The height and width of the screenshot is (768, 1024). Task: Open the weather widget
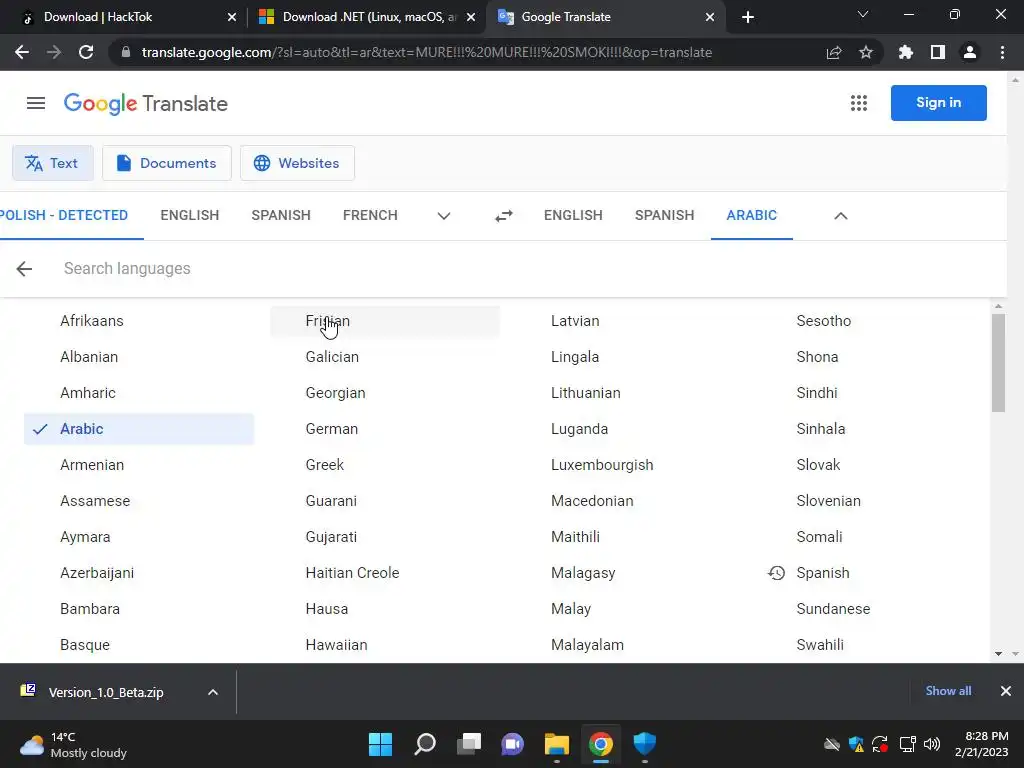point(73,744)
